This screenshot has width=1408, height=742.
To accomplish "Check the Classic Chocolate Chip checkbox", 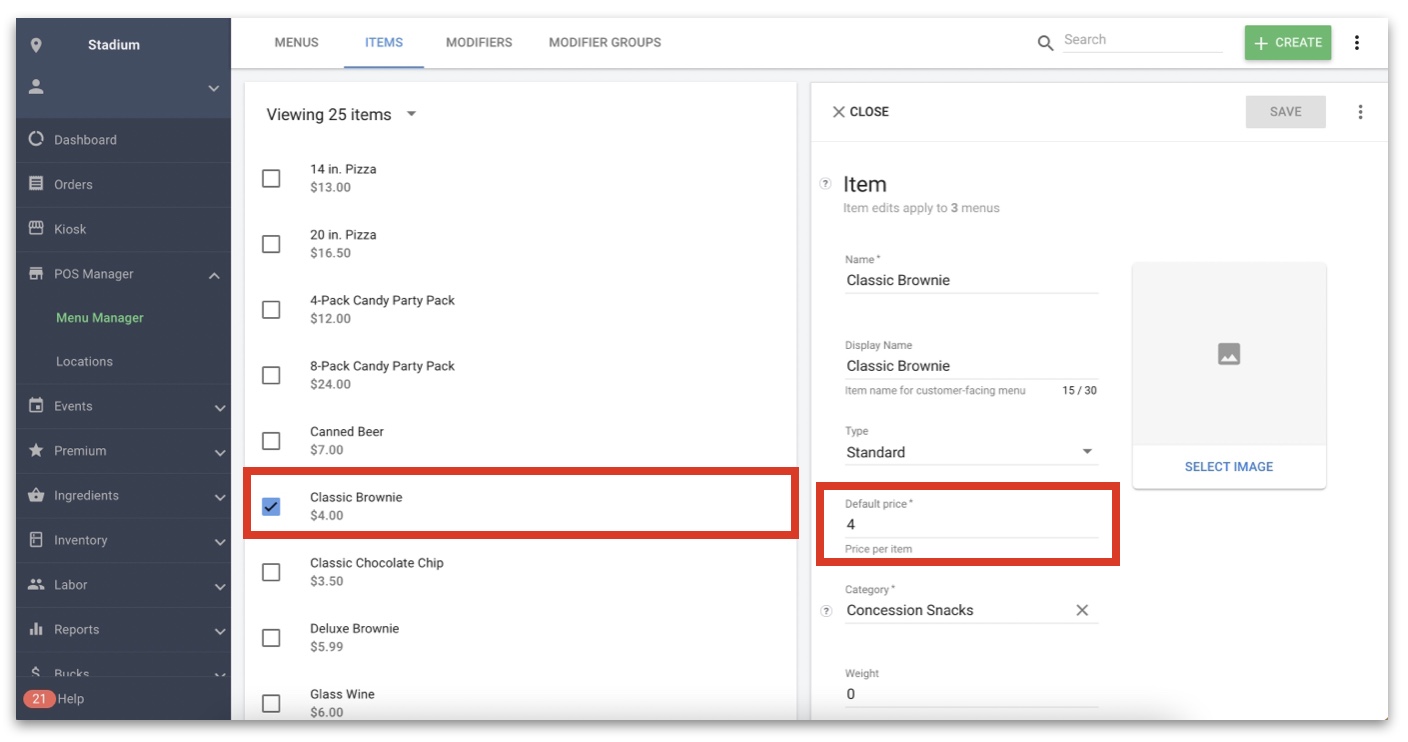I will point(271,572).
